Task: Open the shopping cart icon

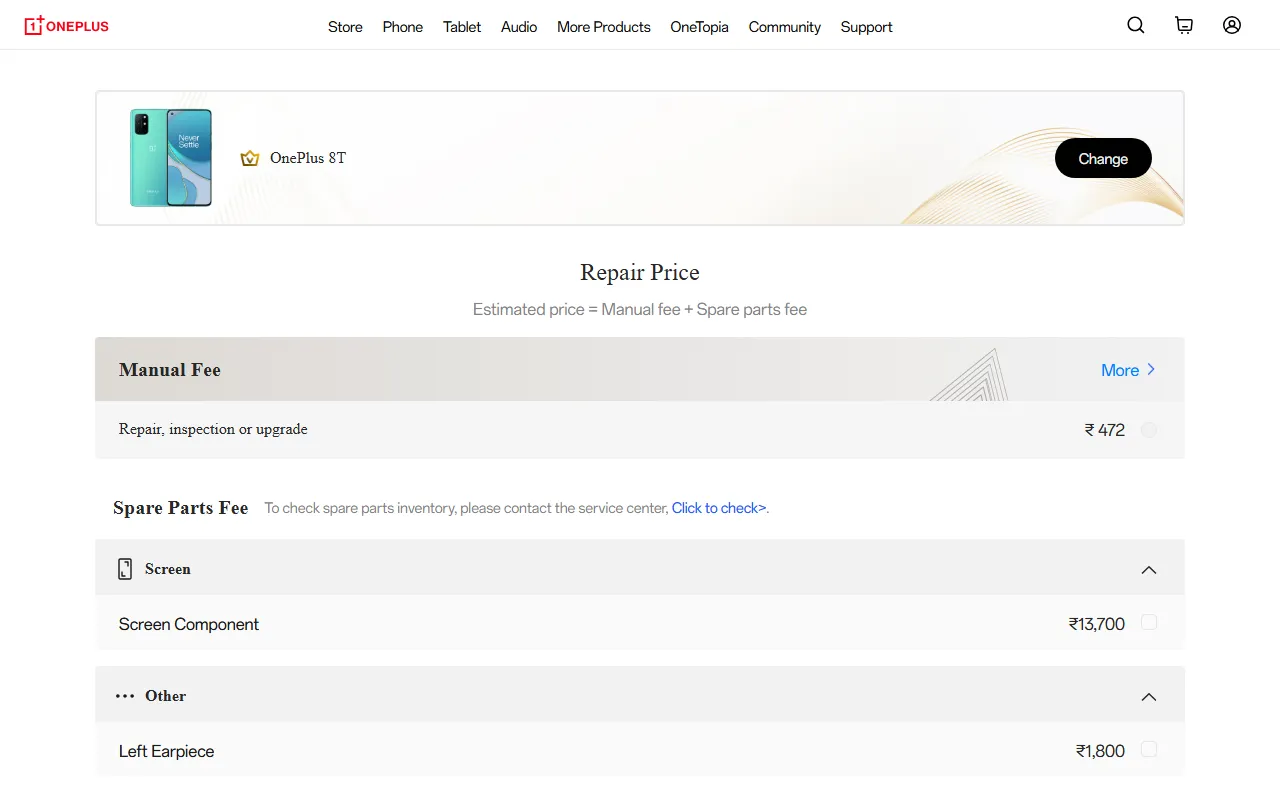Action: [x=1184, y=25]
